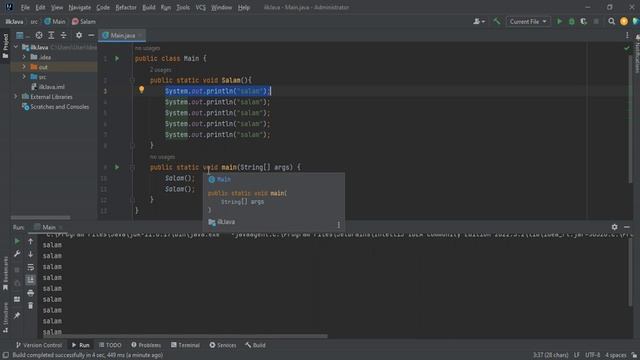Viewport: 640px width, 360px height.
Task: Toggle Pin Tab in the Run panel
Action: tap(17, 315)
